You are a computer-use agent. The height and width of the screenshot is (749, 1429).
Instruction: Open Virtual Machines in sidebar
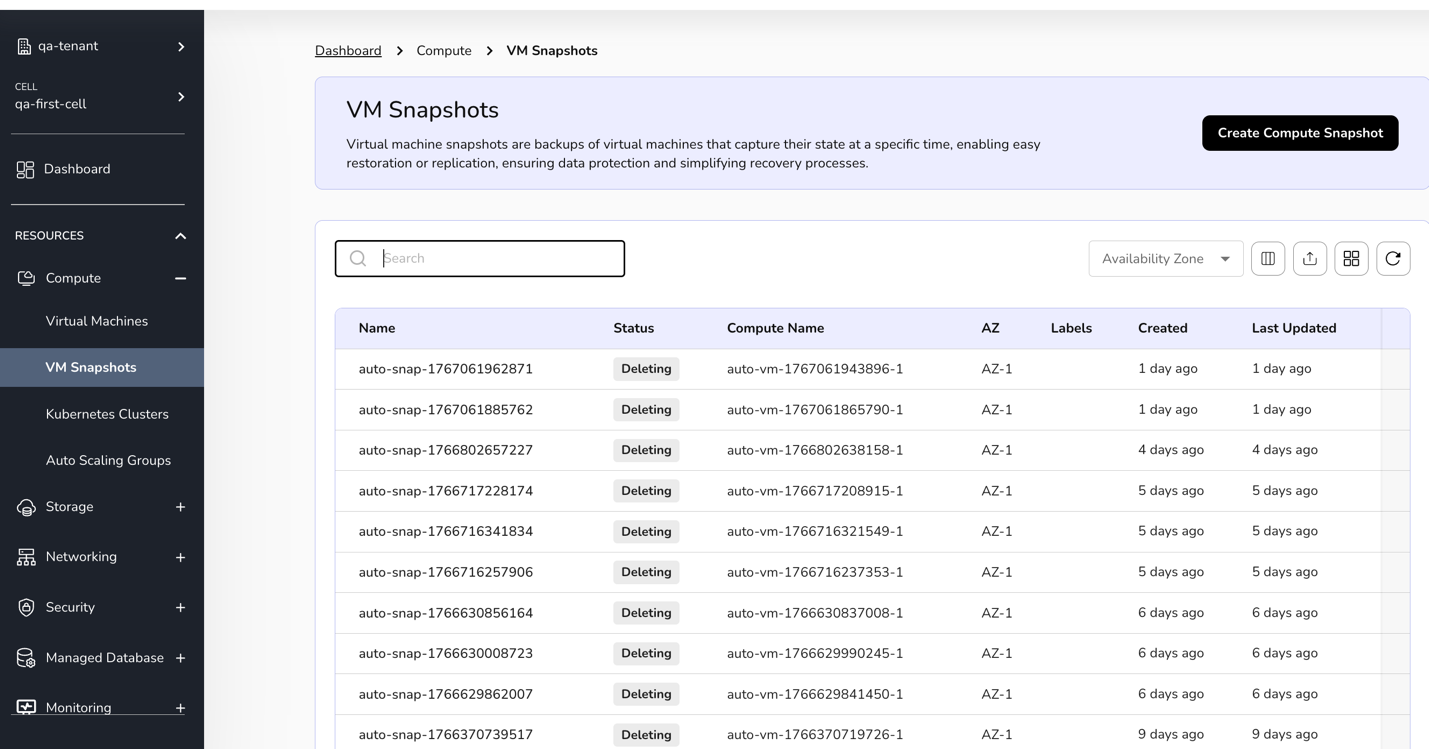97,321
